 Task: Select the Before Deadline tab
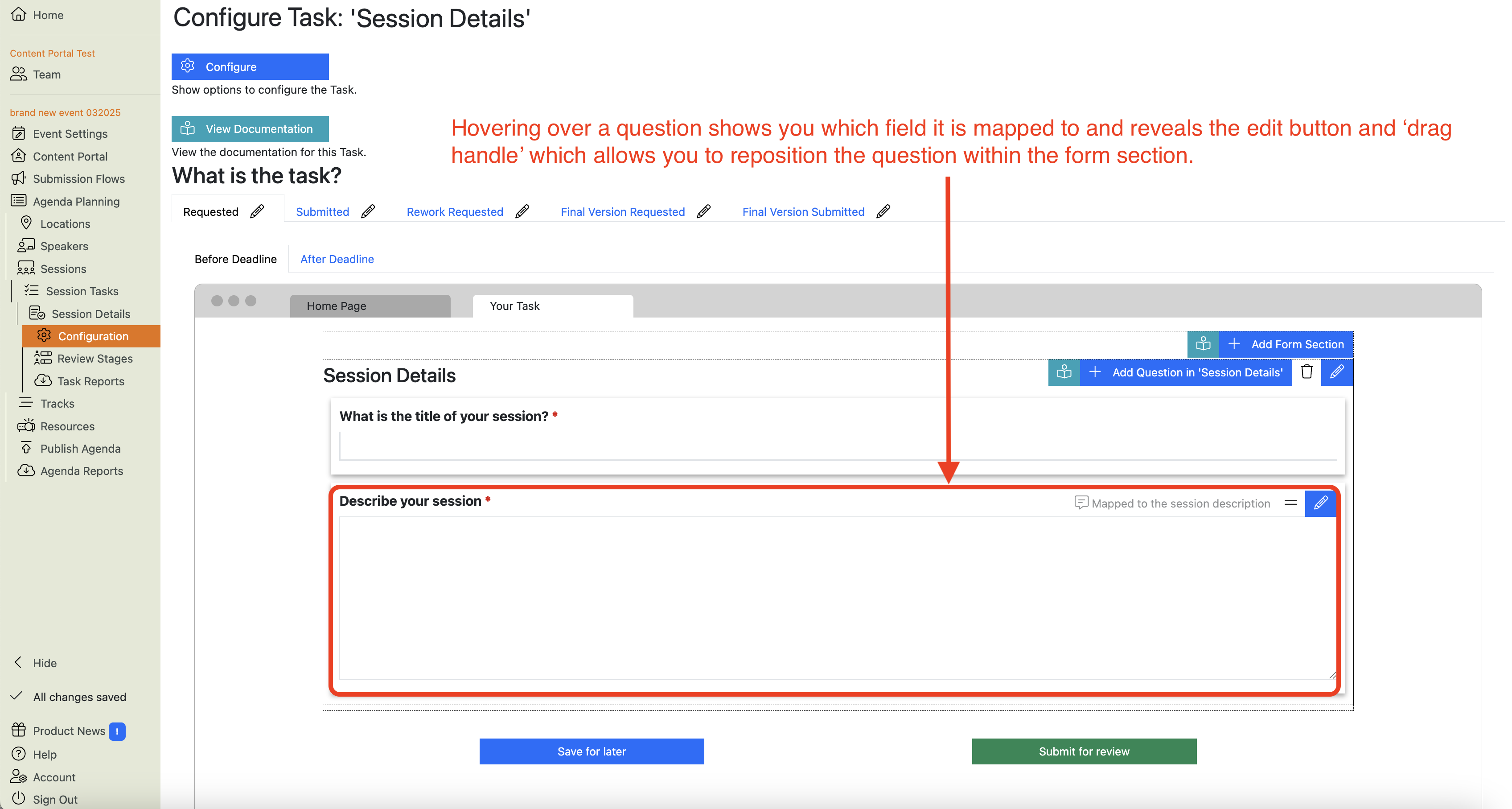[235, 259]
